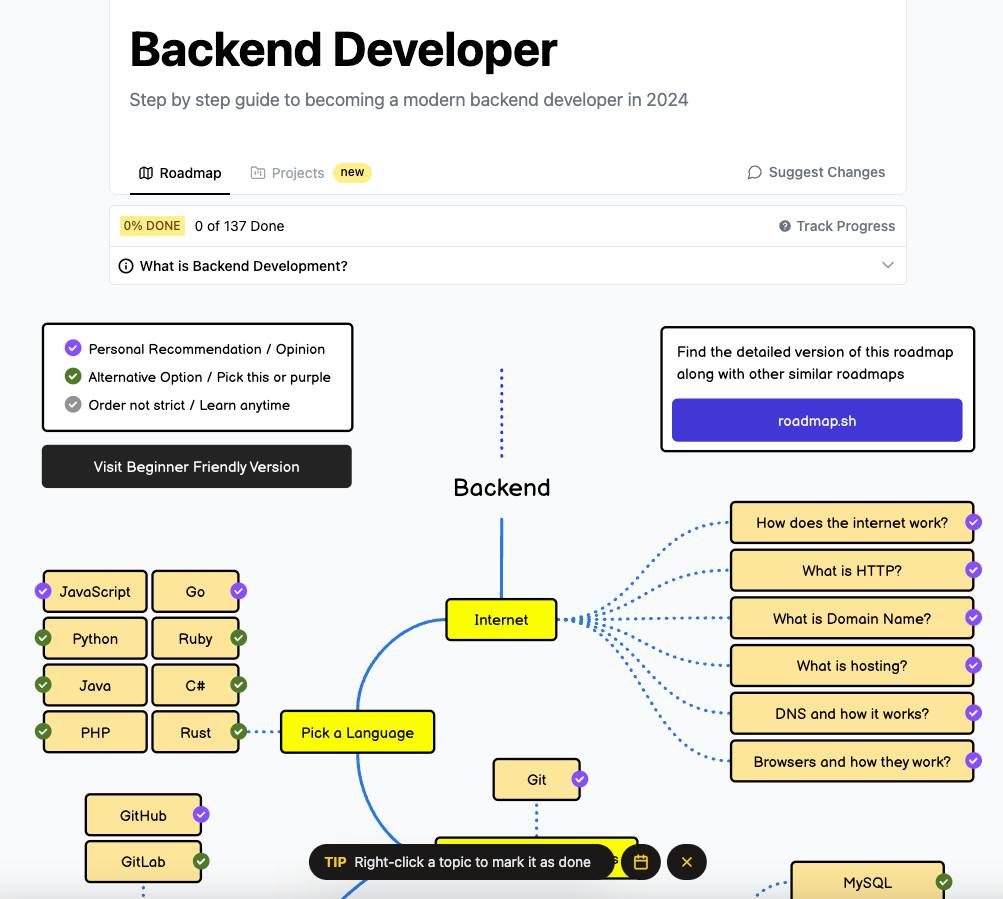
Task: Click the green check badge on Rust
Action: point(239,731)
